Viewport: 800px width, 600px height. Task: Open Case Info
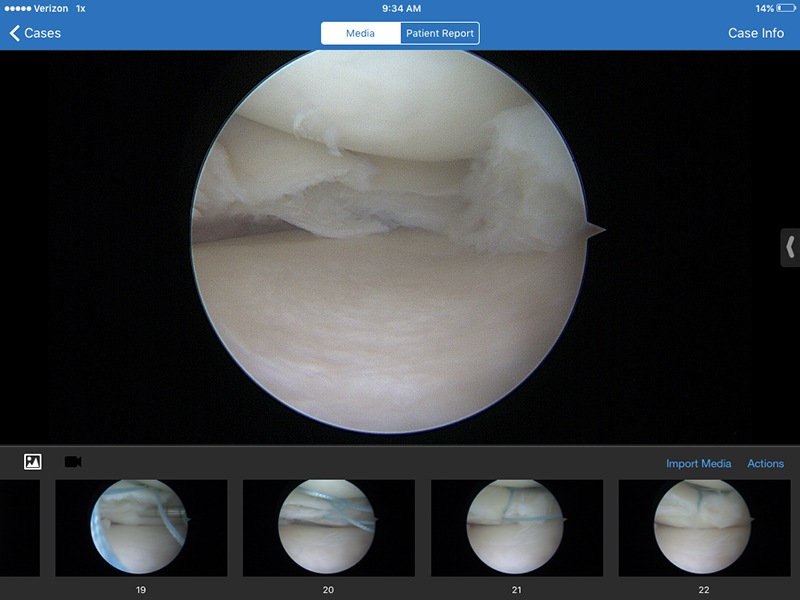point(756,33)
